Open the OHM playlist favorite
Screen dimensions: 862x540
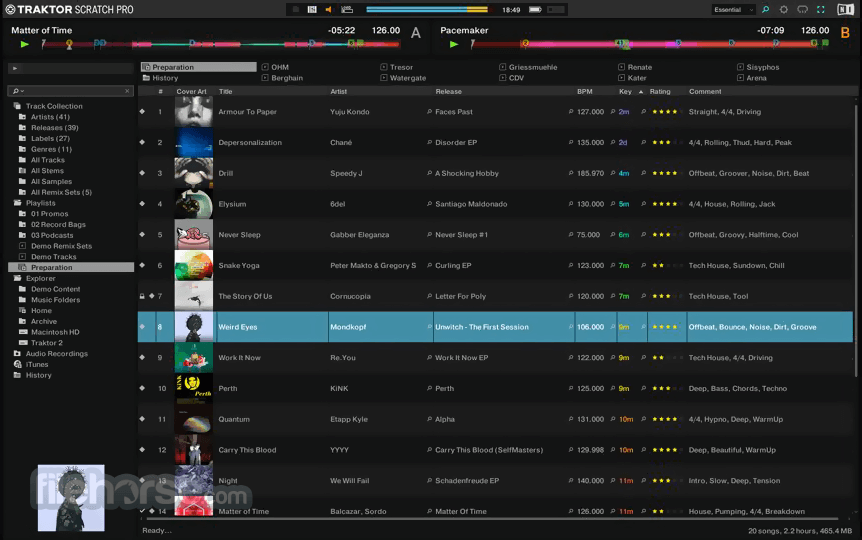(275, 67)
